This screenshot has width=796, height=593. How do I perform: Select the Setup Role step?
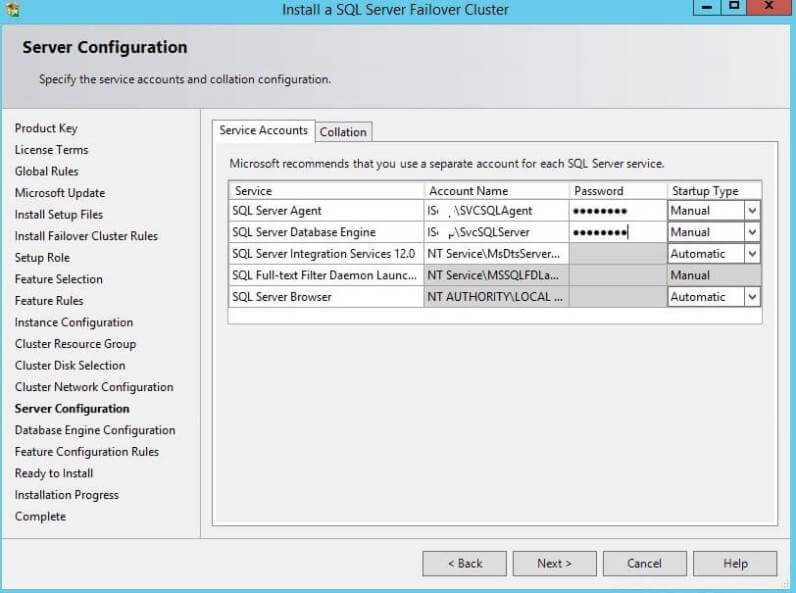pos(42,258)
